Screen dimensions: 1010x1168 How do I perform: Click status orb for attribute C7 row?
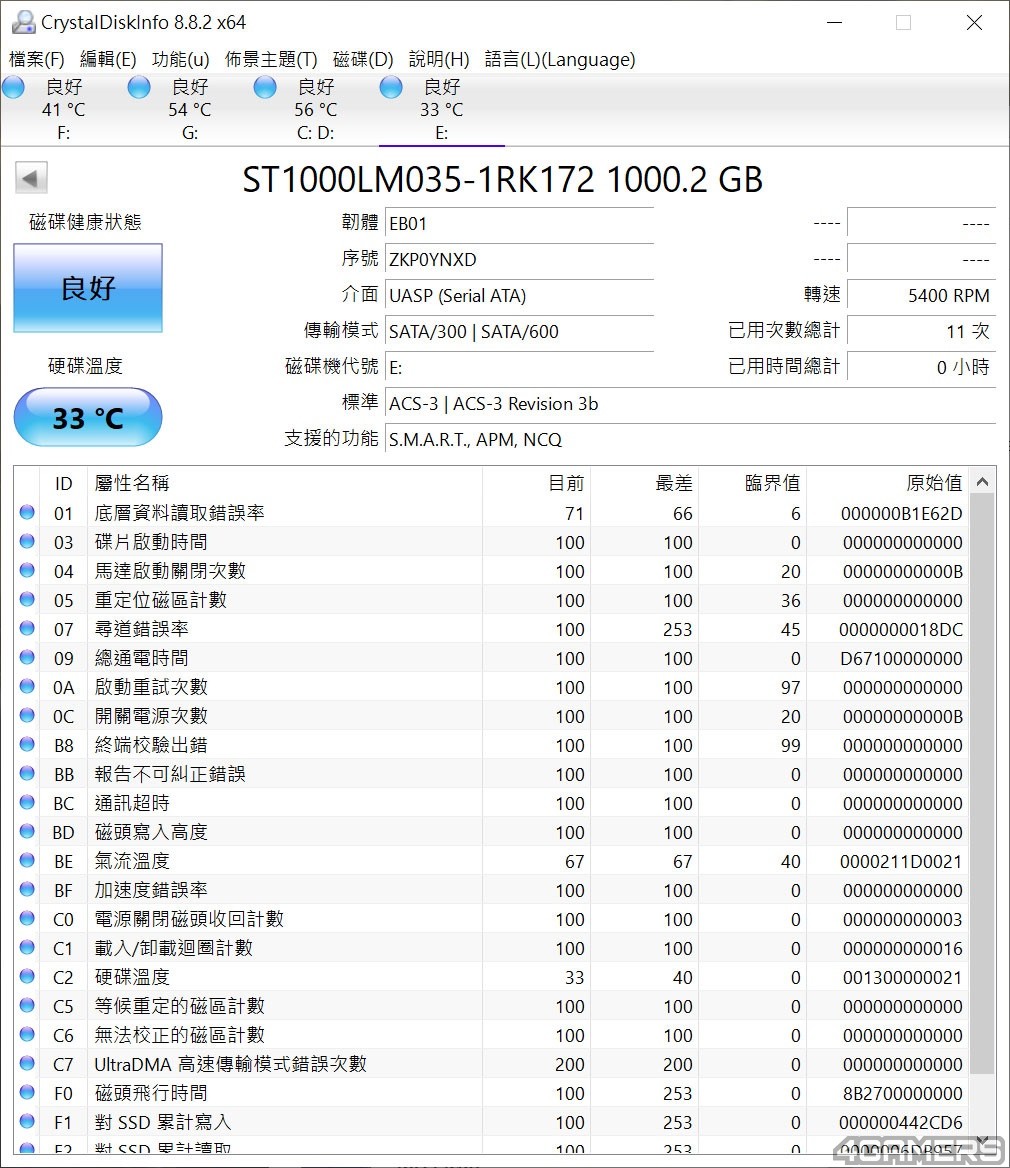[27, 1064]
